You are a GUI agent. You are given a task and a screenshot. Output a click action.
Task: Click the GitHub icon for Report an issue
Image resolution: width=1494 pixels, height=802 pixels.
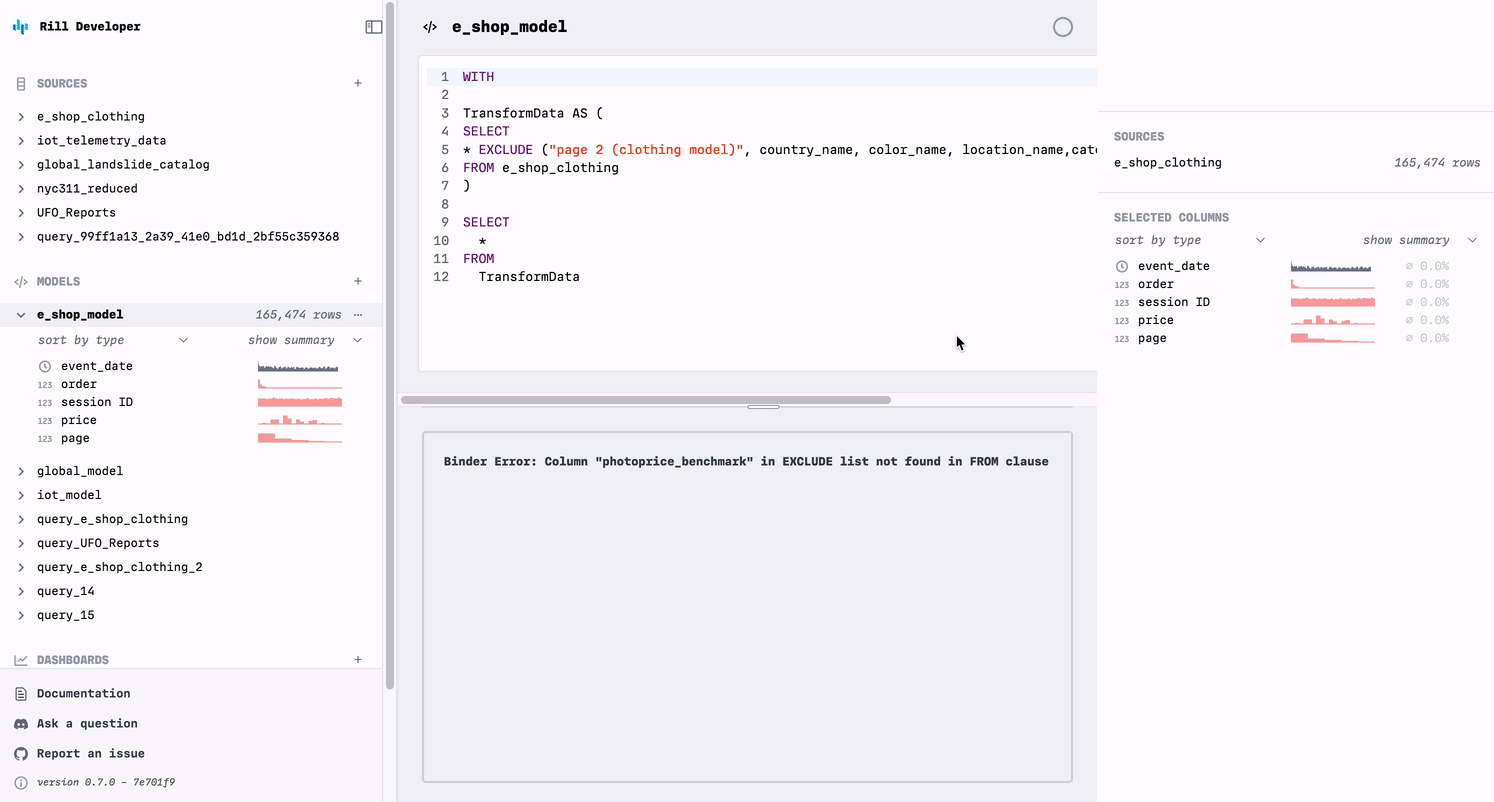point(21,753)
